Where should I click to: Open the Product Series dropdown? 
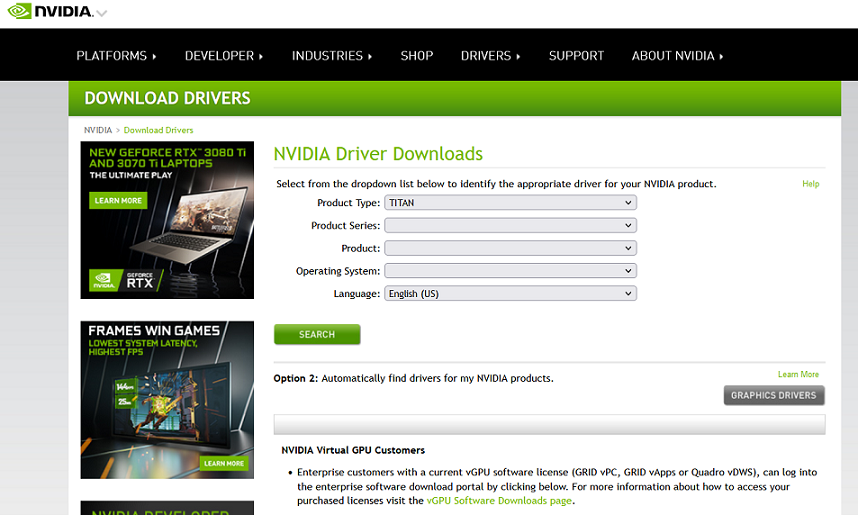511,225
